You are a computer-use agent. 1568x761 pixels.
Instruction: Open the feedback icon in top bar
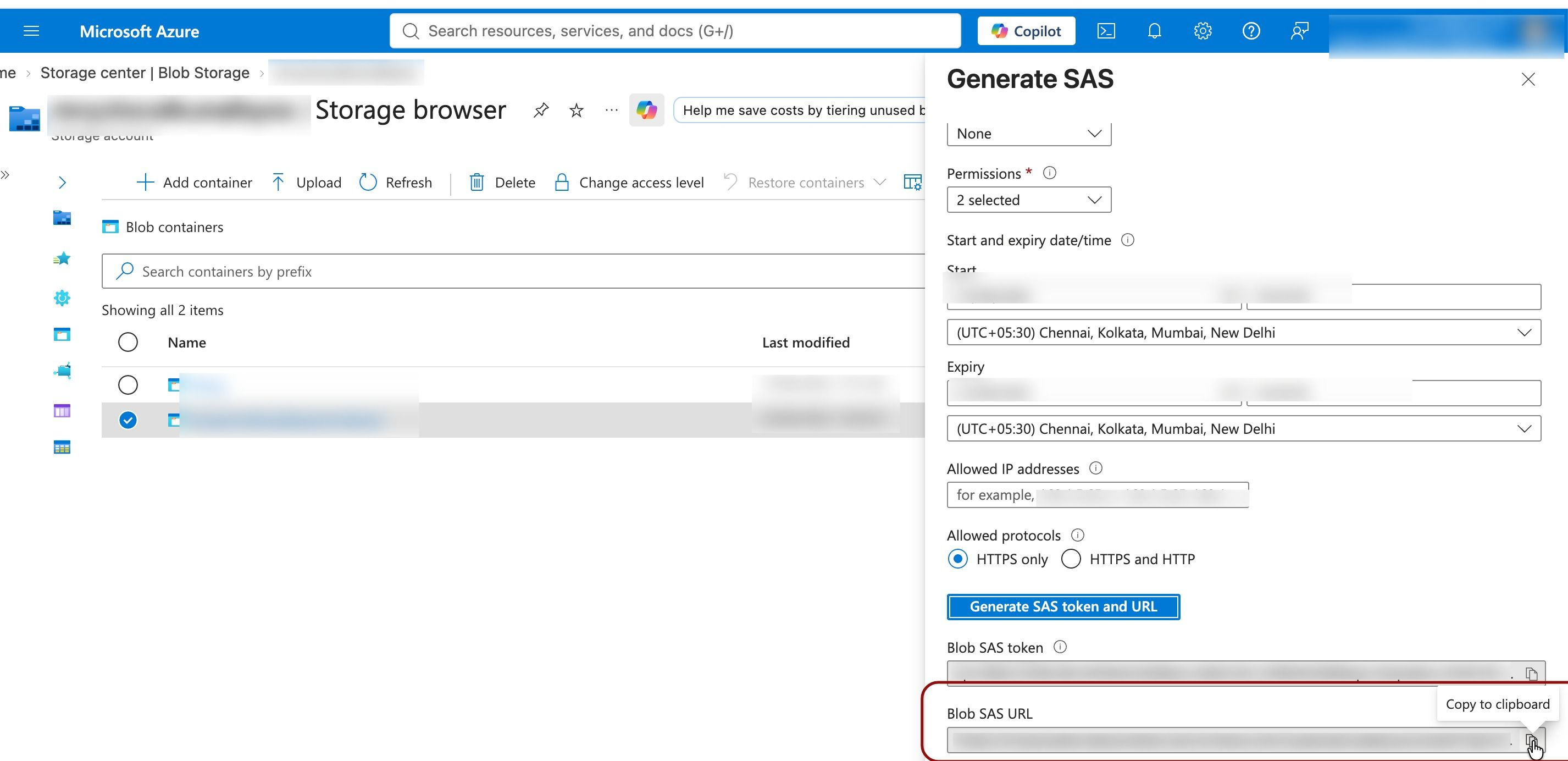[x=1300, y=31]
